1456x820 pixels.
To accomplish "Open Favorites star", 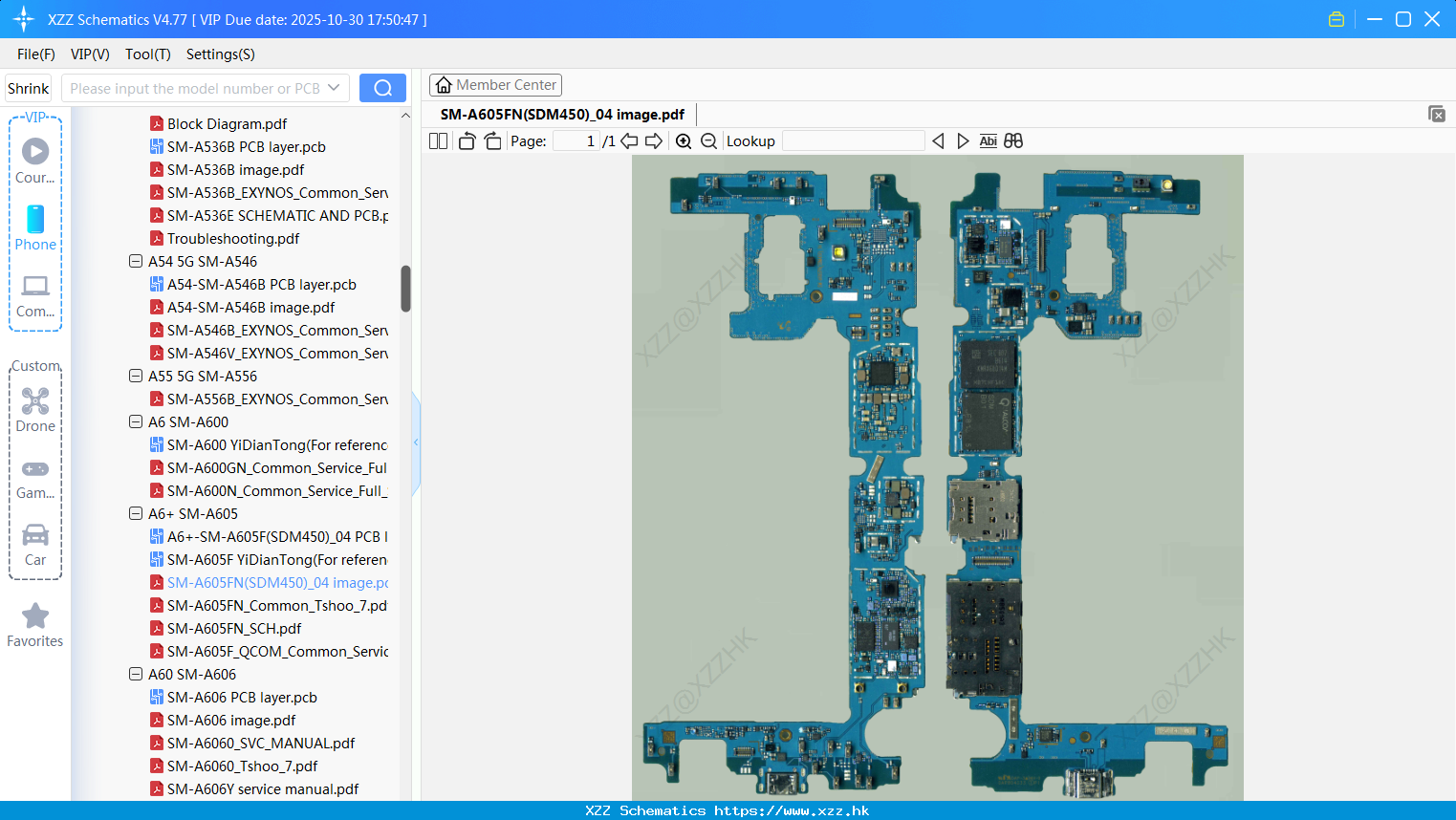I will pyautogui.click(x=35, y=625).
